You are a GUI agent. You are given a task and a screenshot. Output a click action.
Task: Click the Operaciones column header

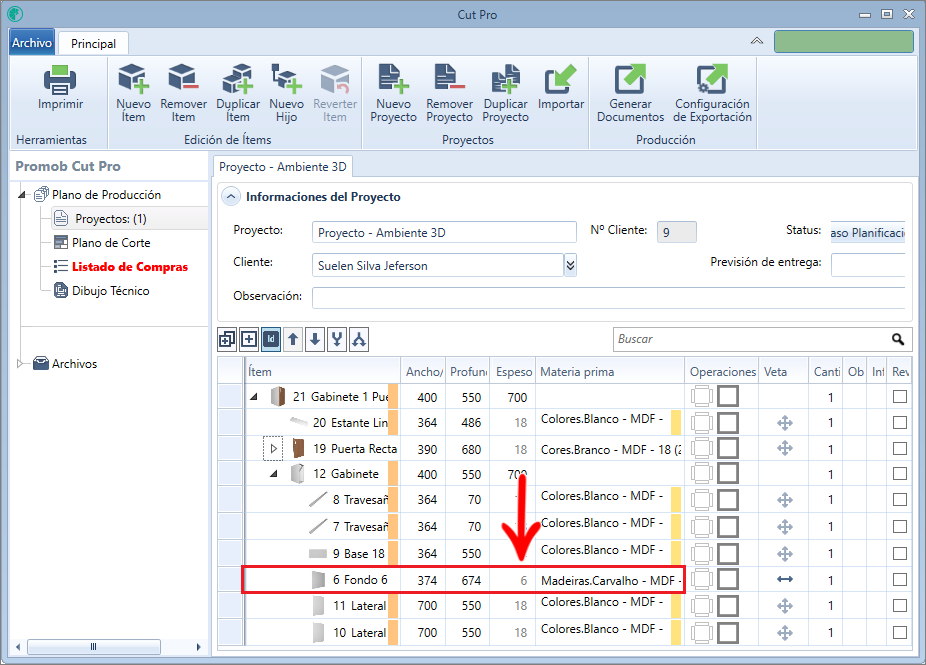tap(722, 371)
